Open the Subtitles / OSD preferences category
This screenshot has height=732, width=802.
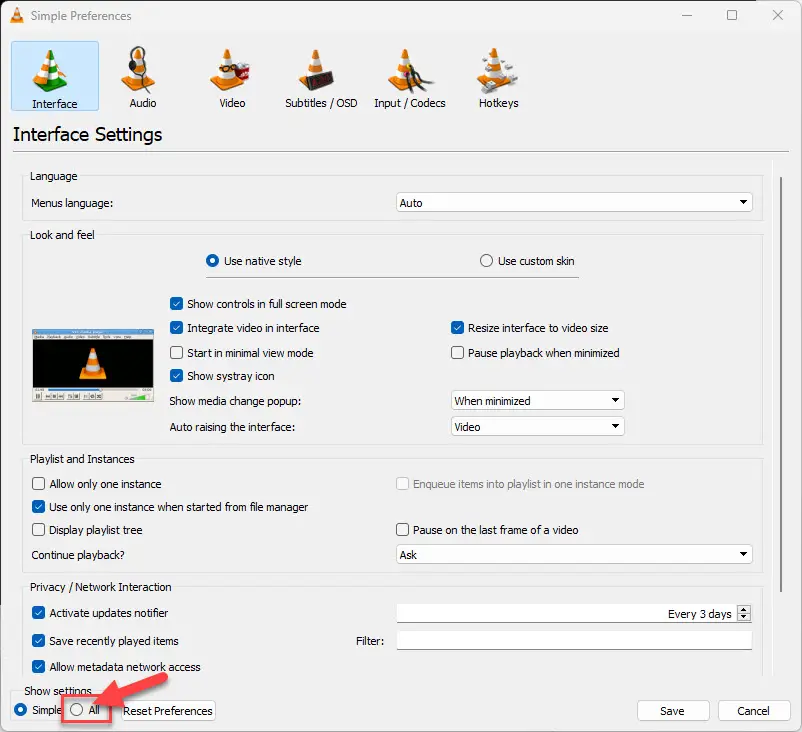coord(321,77)
